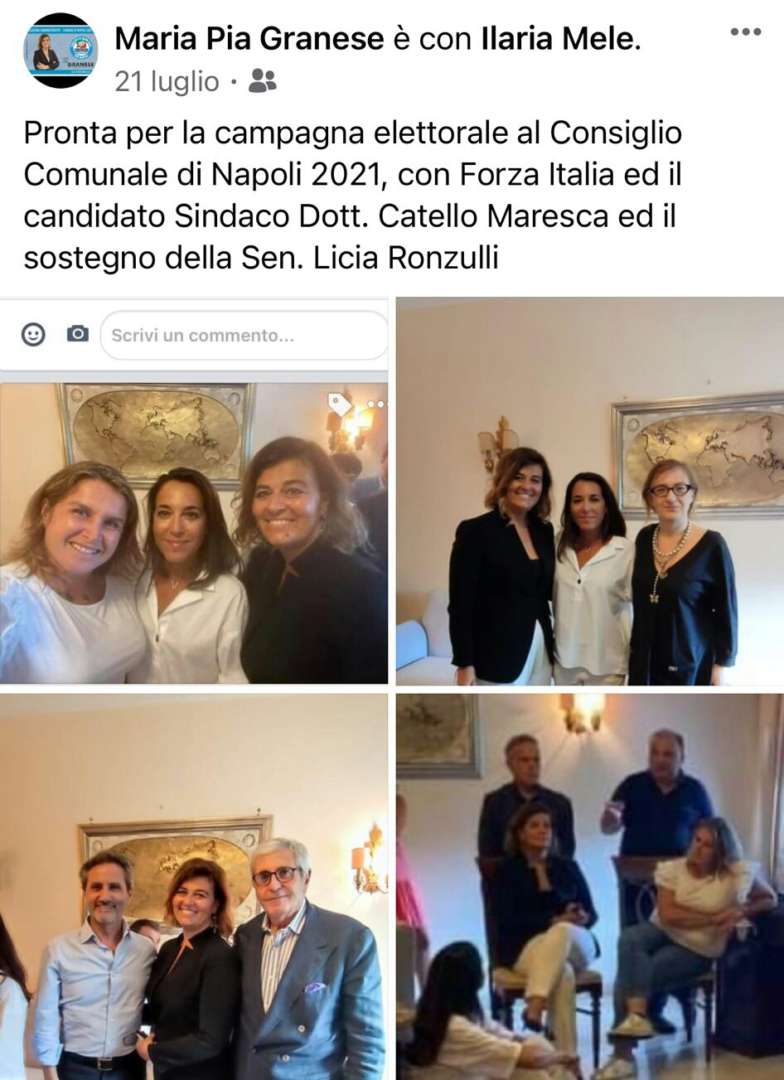Open the three-dot post options menu
The image size is (784, 1080).
pyautogui.click(x=745, y=32)
